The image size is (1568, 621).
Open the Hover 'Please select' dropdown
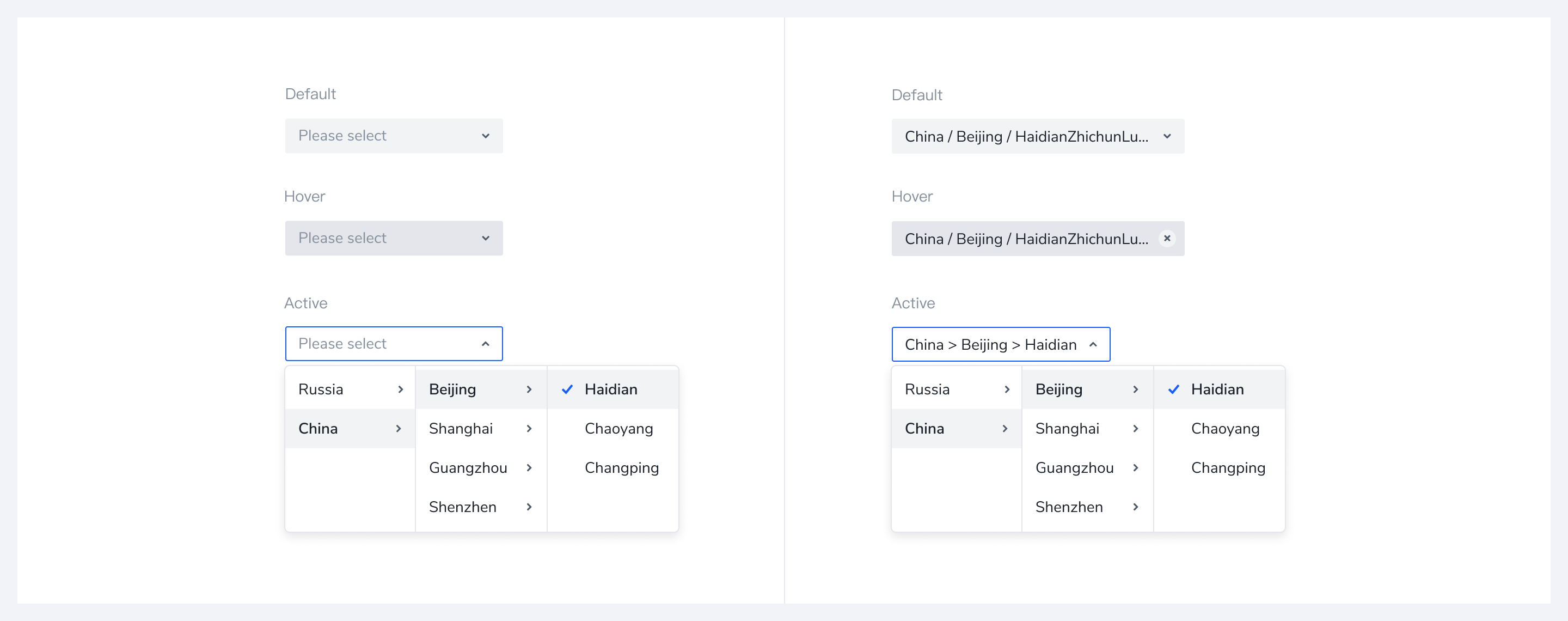[x=394, y=238]
